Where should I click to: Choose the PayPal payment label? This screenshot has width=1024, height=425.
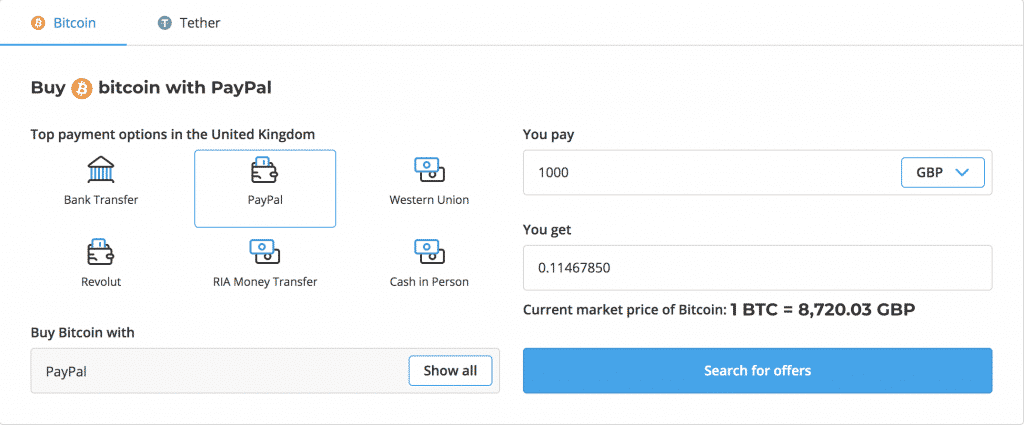coord(264,200)
